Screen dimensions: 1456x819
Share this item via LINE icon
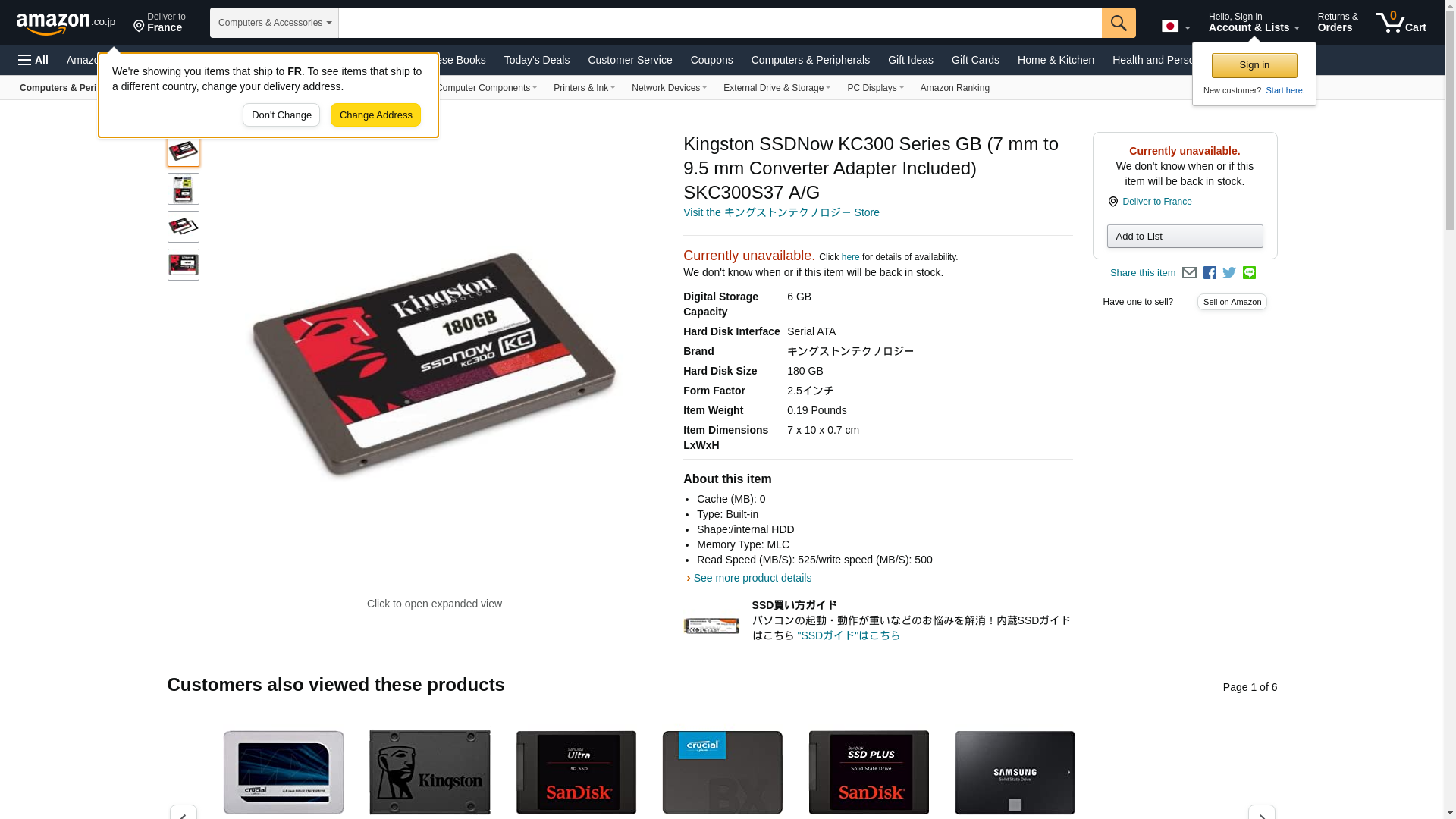1249,273
